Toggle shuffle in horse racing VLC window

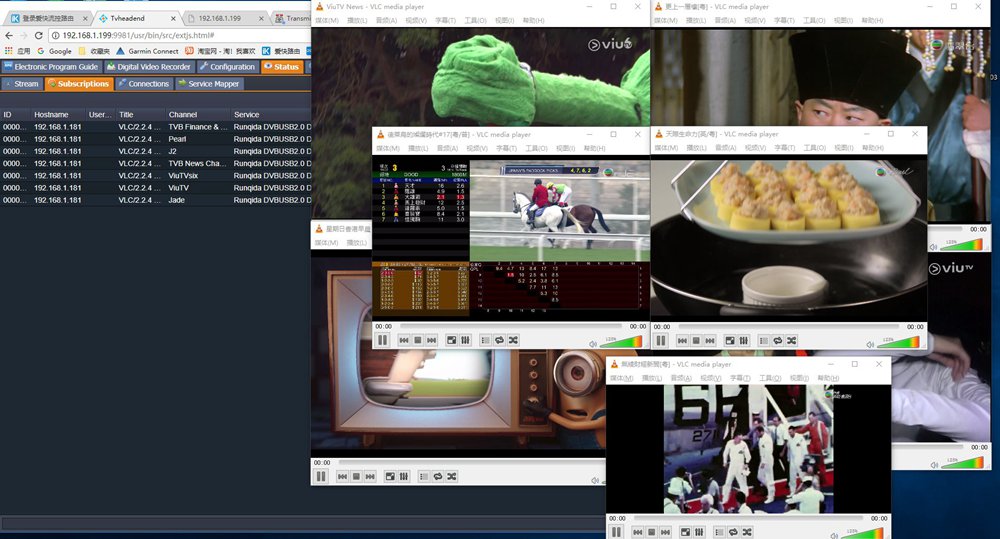(x=513, y=340)
